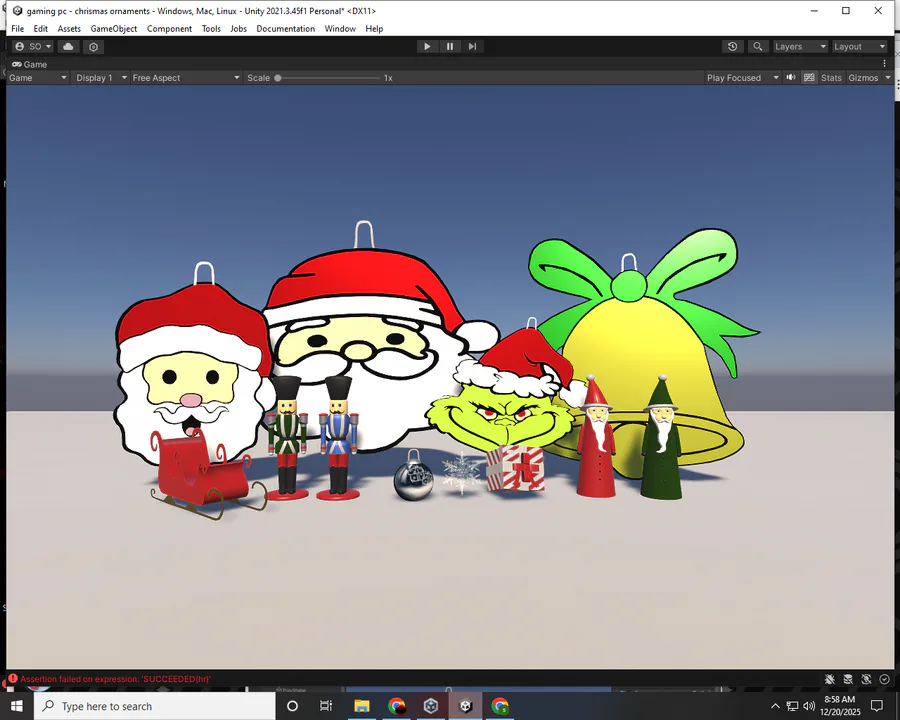Screen dimensions: 900x720
Task: Open the Play Focused dropdown
Action: pyautogui.click(x=743, y=78)
